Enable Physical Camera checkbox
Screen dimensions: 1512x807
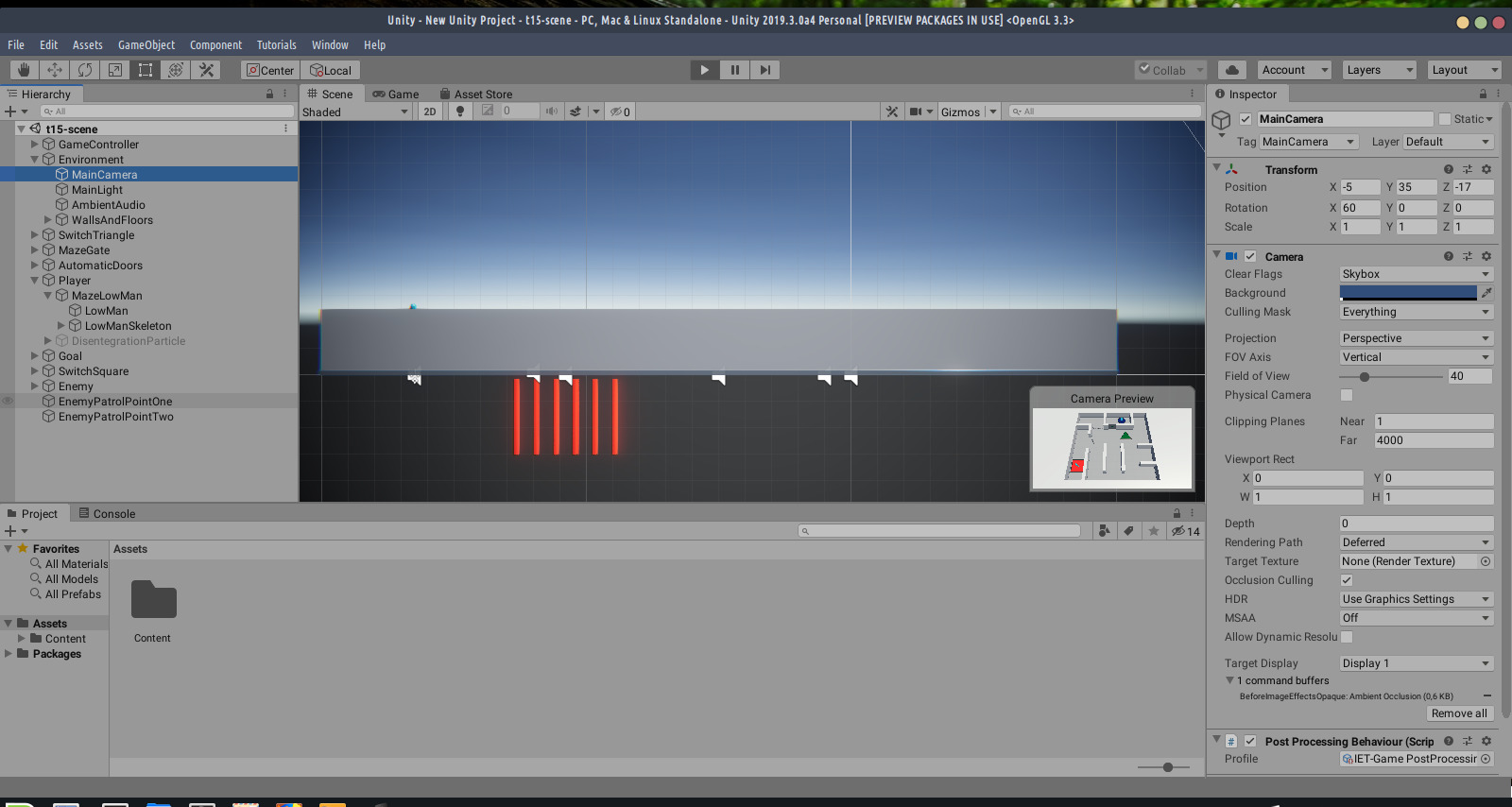1347,395
